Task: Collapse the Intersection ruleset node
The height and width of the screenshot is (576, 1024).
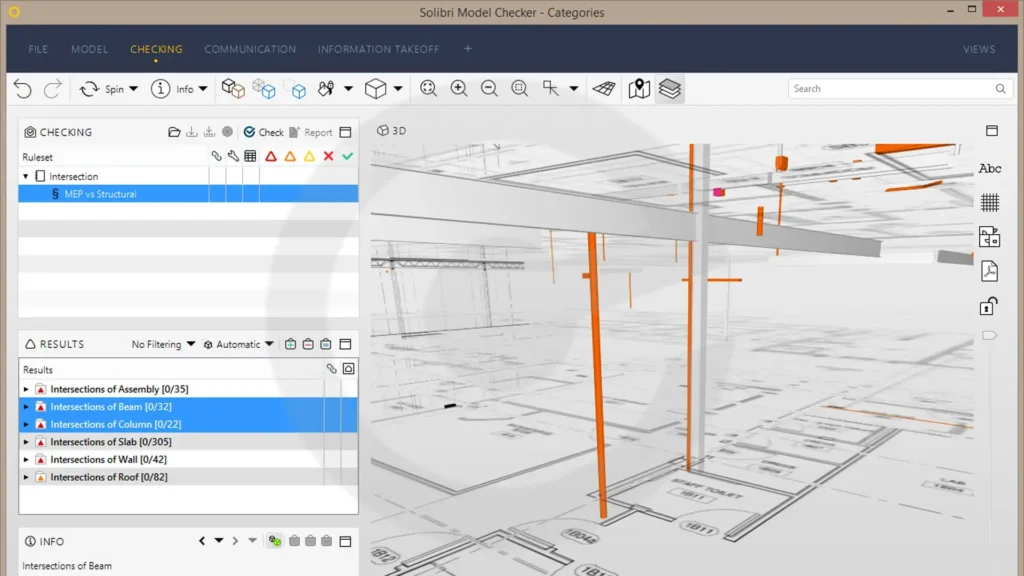Action: pyautogui.click(x=26, y=176)
